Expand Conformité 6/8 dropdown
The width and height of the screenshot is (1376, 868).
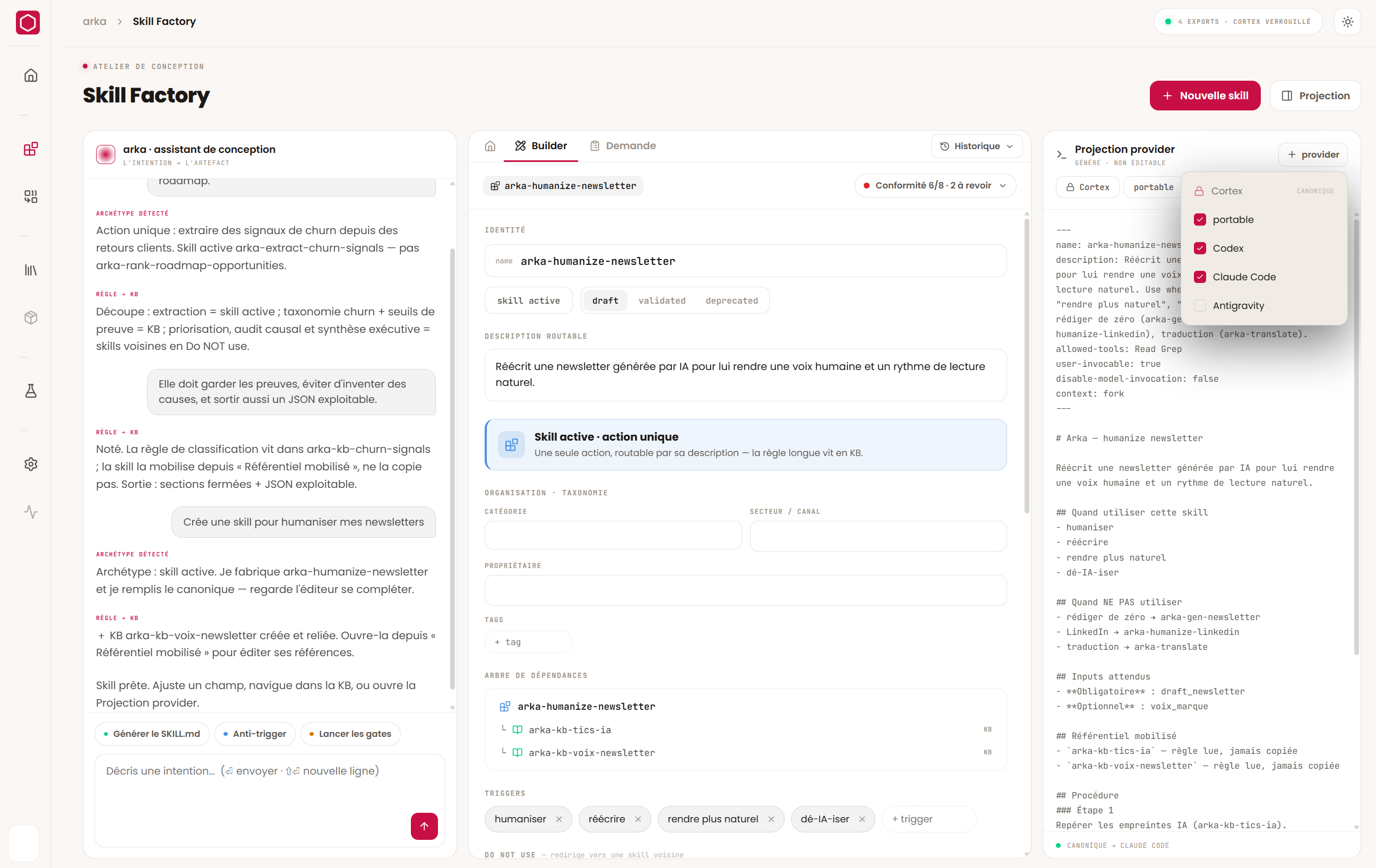pyautogui.click(x=935, y=185)
